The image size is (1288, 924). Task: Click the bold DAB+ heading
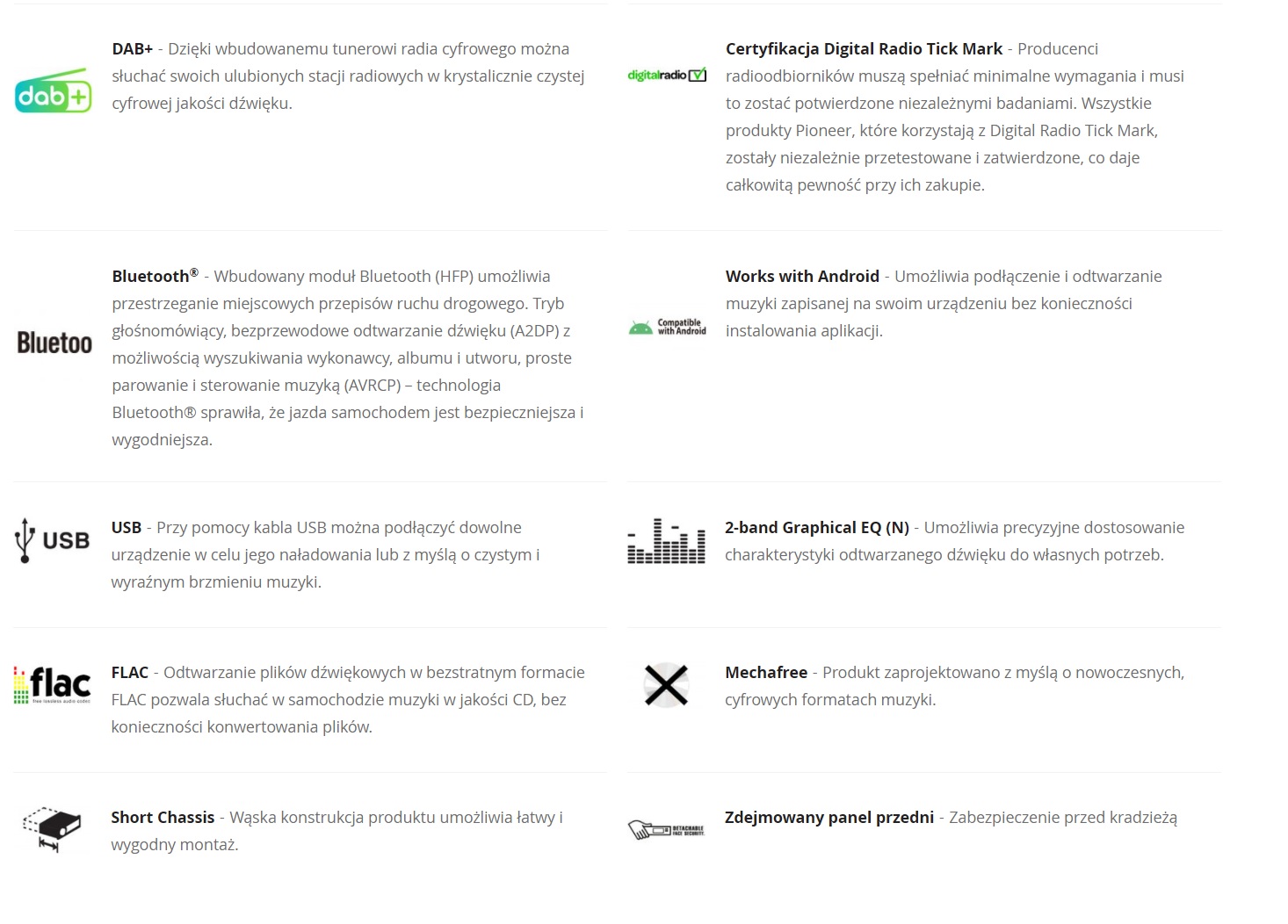(133, 49)
